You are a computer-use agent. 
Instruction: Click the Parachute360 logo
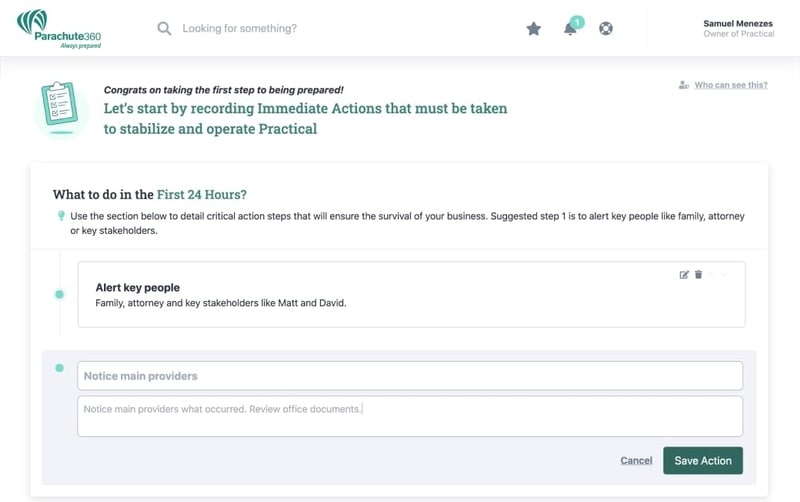[x=59, y=29]
